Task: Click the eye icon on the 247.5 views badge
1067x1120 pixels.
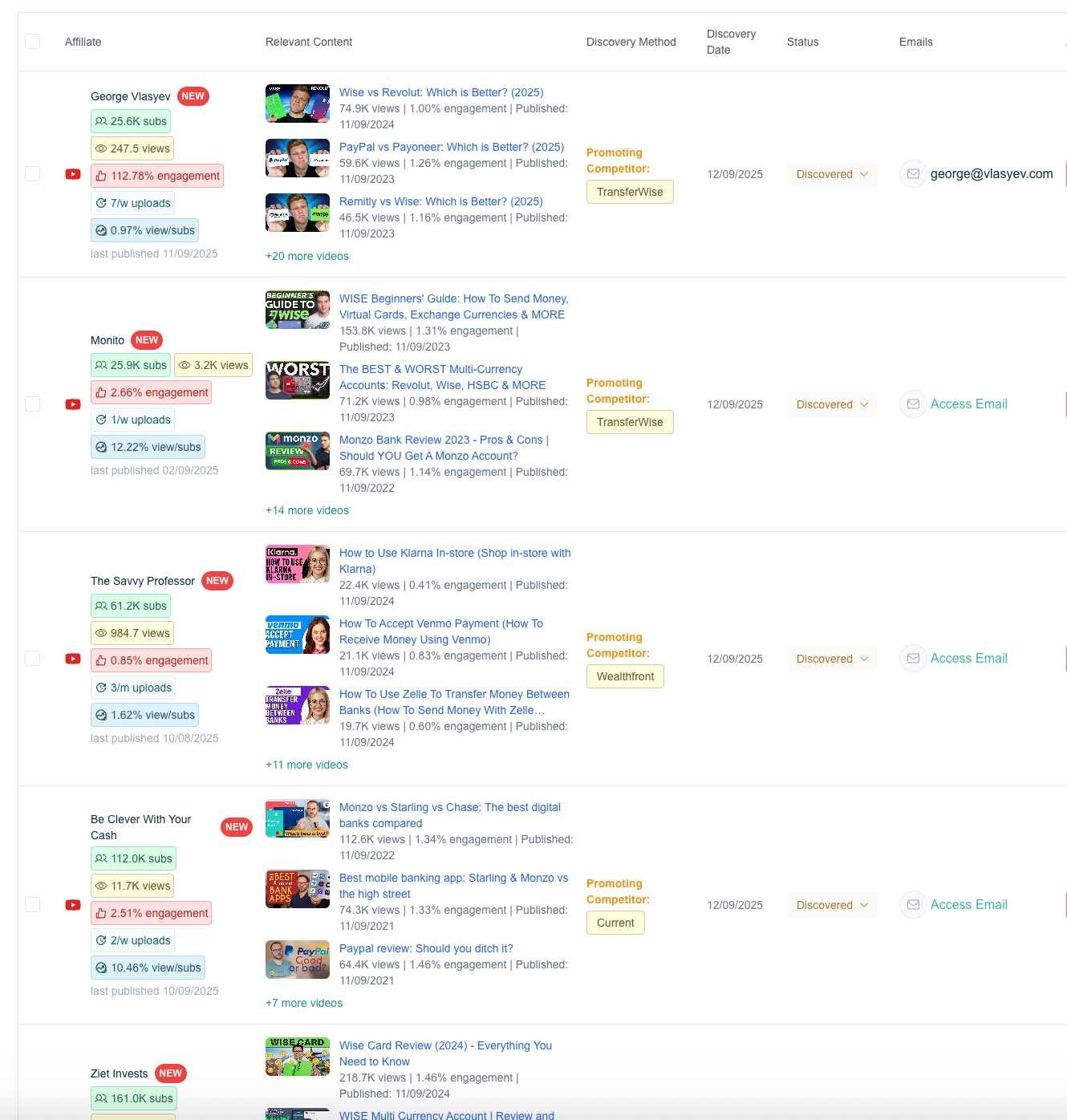Action: [101, 148]
